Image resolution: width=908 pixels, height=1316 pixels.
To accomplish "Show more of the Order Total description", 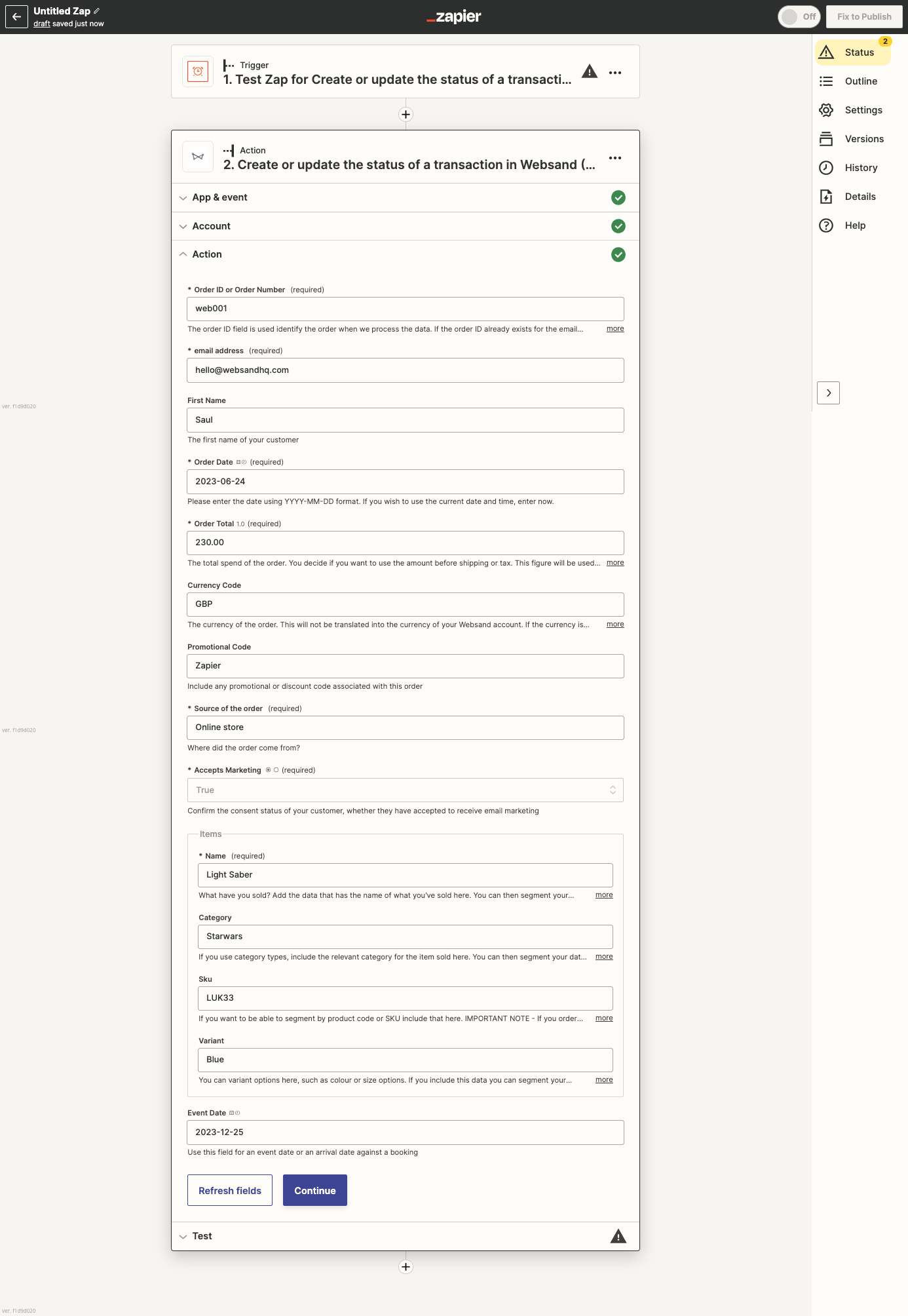I will click(x=615, y=563).
